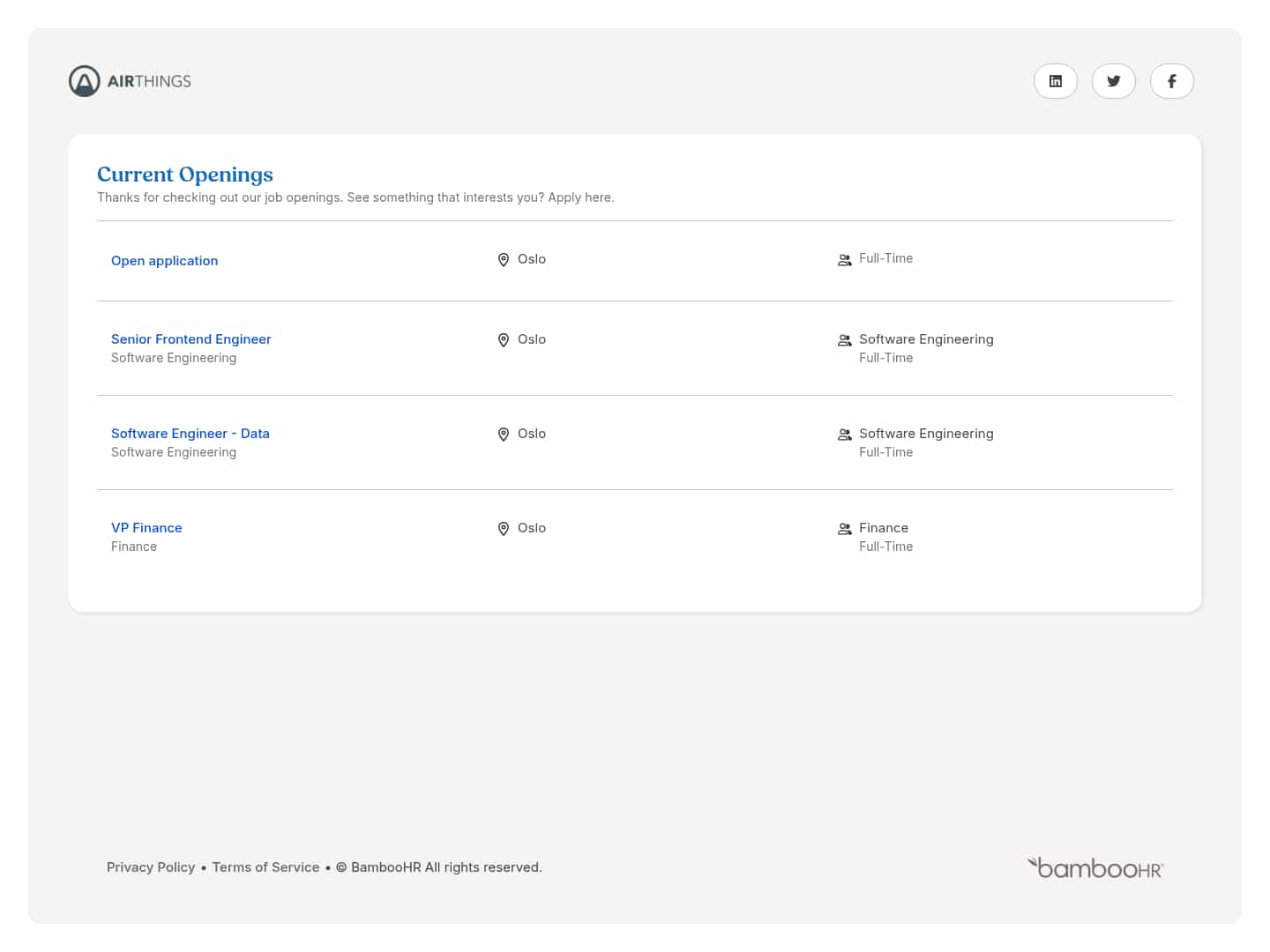Click Oslo location in Senior Frontend Engineer row
Viewport: 1270px width, 952px height.
click(x=531, y=339)
